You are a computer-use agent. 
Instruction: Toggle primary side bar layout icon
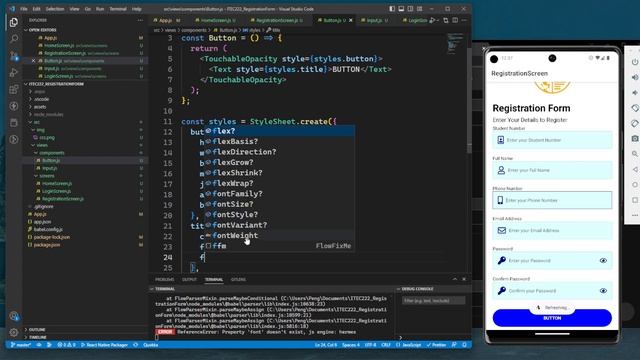(392, 9)
